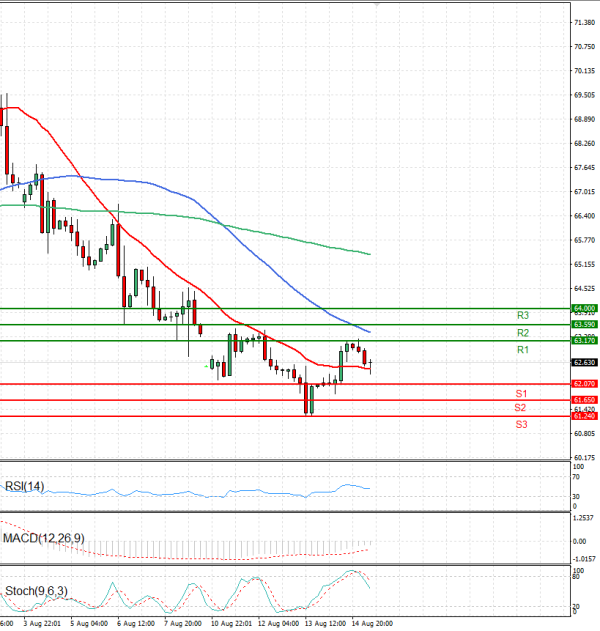
Task: Click the RSI 70 level value
Action: click(x=576, y=477)
